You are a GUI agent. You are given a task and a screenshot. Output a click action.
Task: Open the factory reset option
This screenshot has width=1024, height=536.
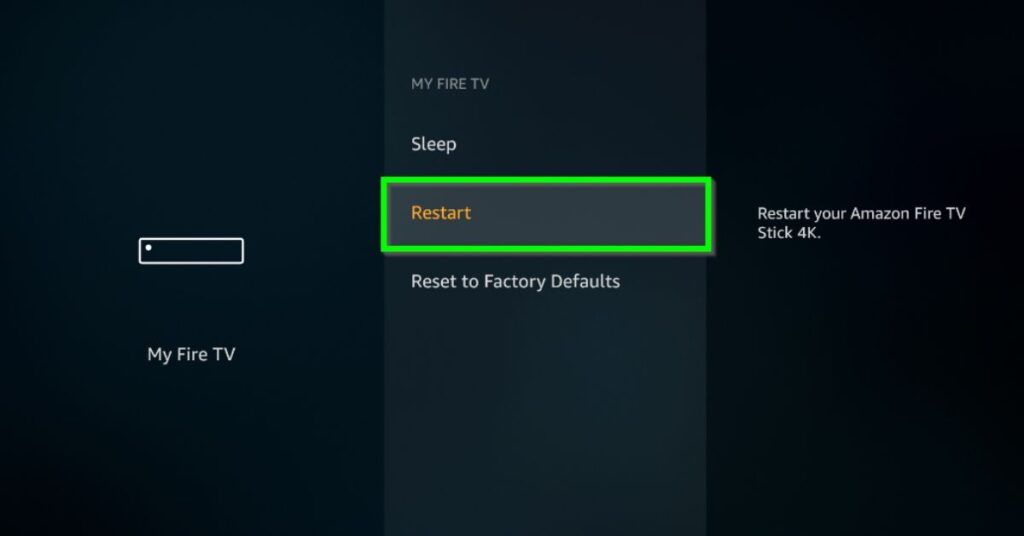(545, 281)
